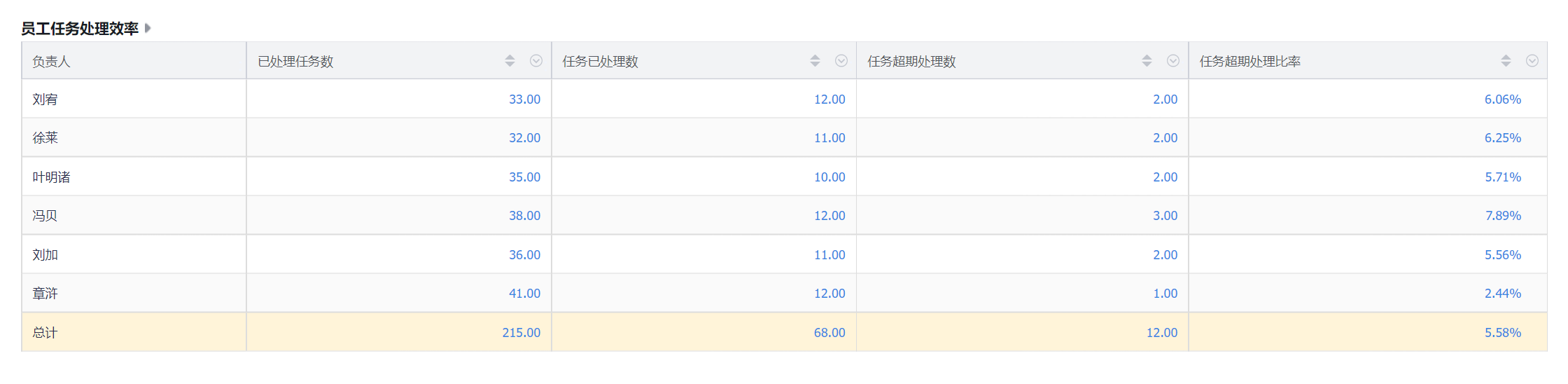Click 刘加's 11.00 任务已处理数 value
The width and height of the screenshot is (1568, 384).
pyautogui.click(x=829, y=255)
